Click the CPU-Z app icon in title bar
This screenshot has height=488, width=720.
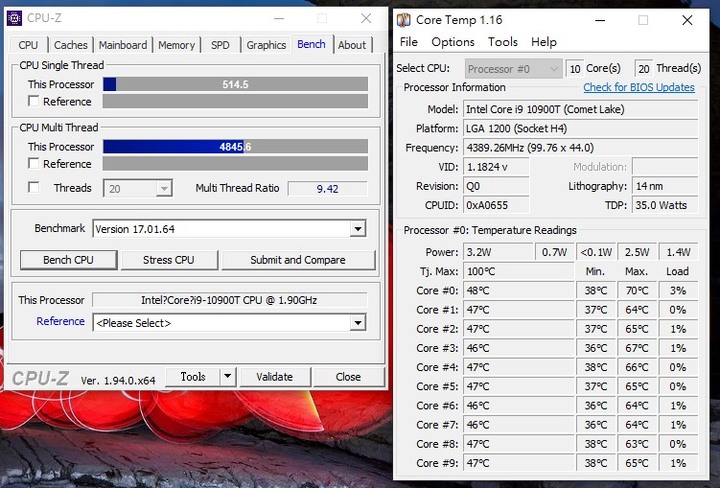14,18
